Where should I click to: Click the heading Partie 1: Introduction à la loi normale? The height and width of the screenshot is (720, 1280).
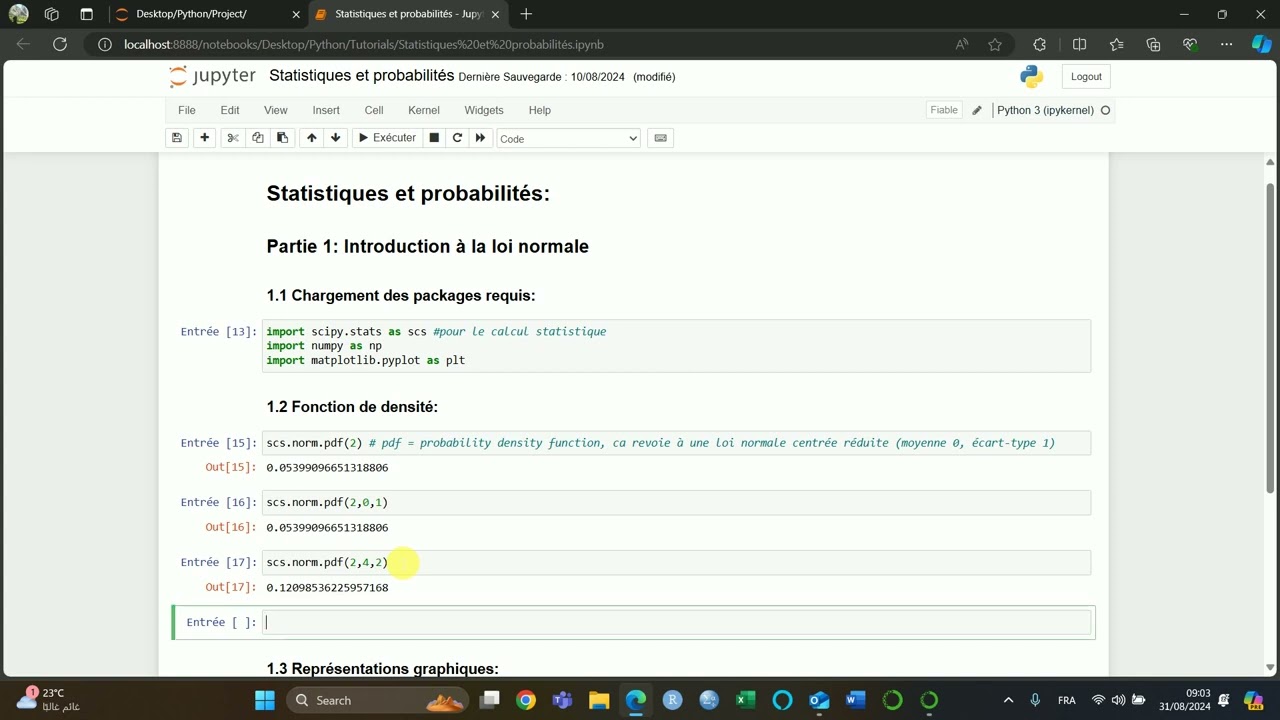pos(427,246)
